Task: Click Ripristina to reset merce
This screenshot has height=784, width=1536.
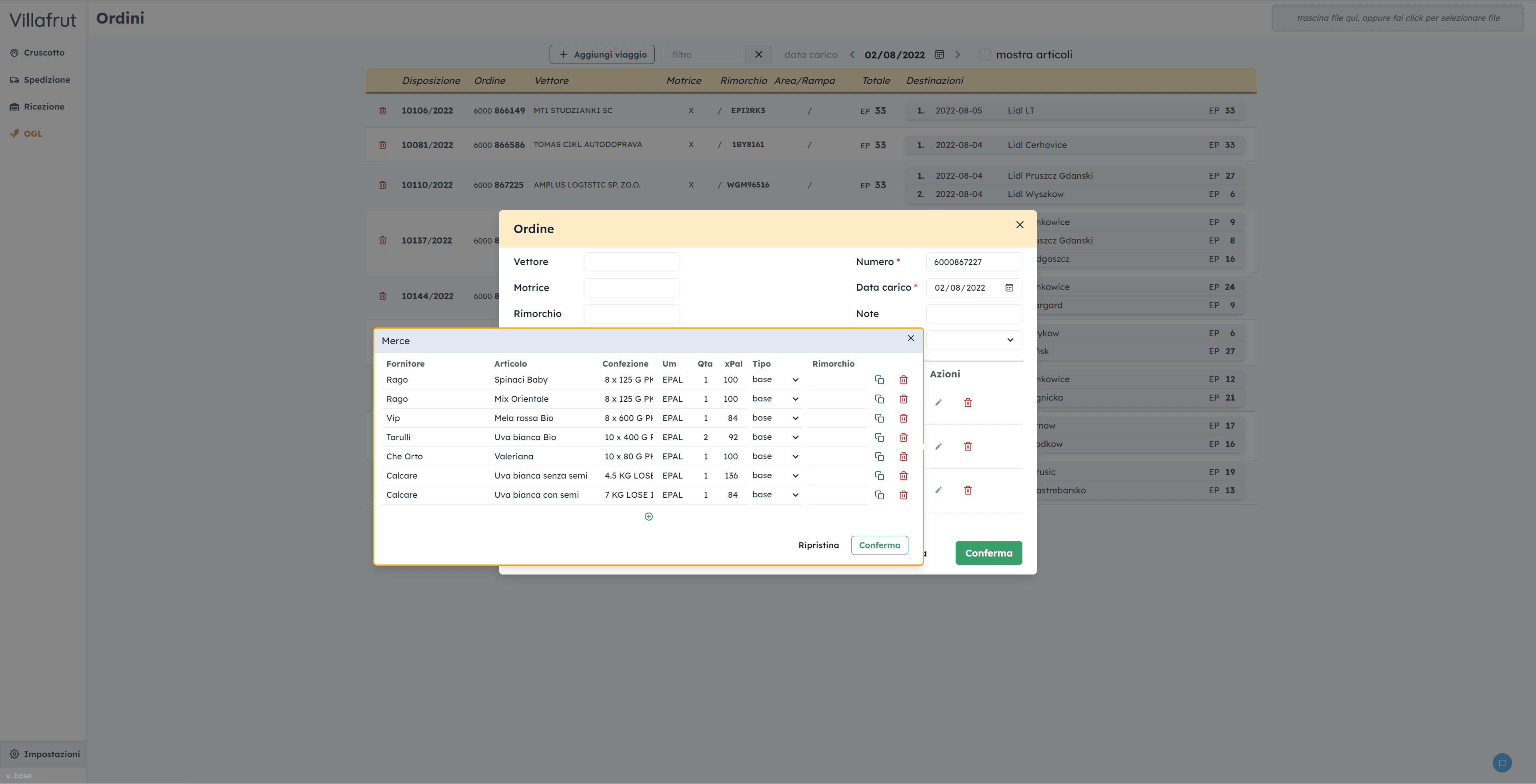Action: point(818,545)
